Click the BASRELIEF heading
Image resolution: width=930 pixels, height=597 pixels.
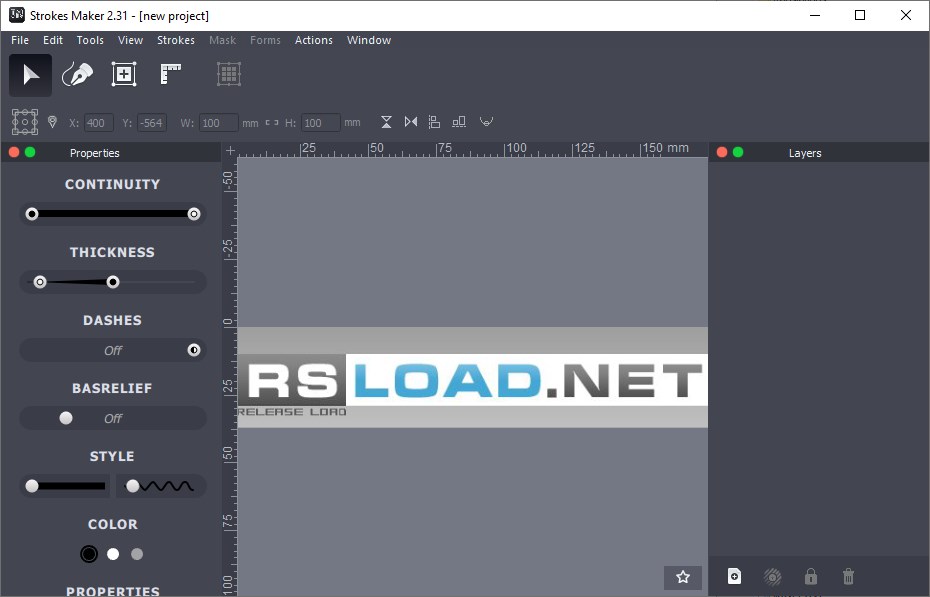point(112,388)
